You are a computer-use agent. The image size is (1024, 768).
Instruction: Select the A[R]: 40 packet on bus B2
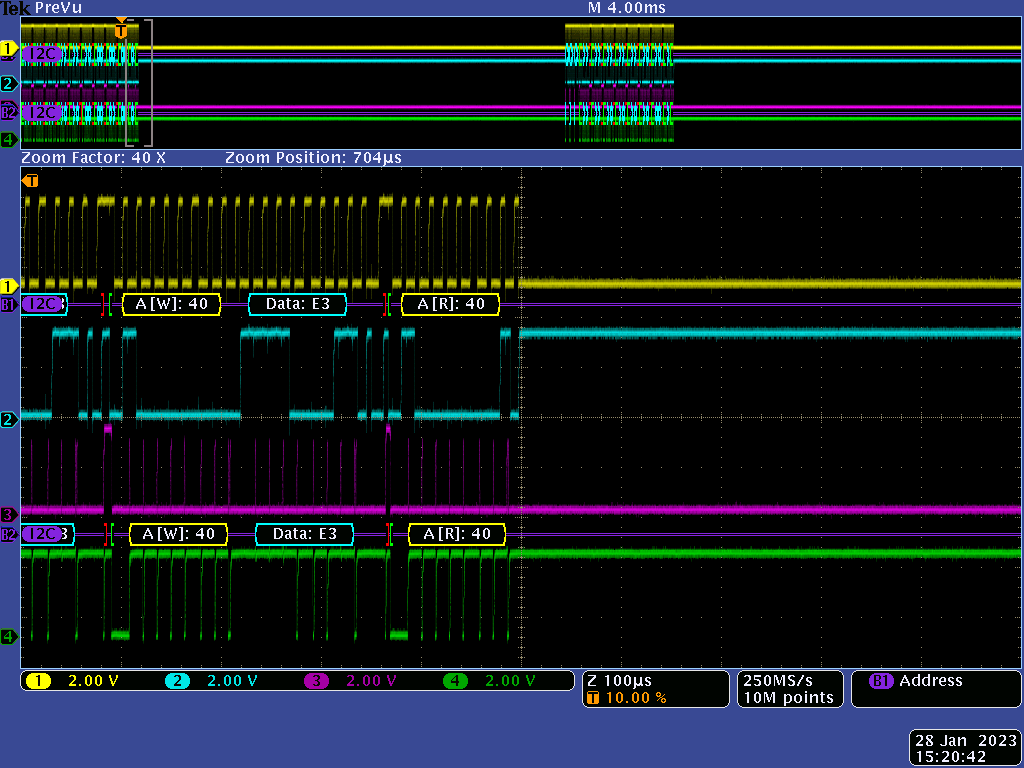tap(457, 534)
